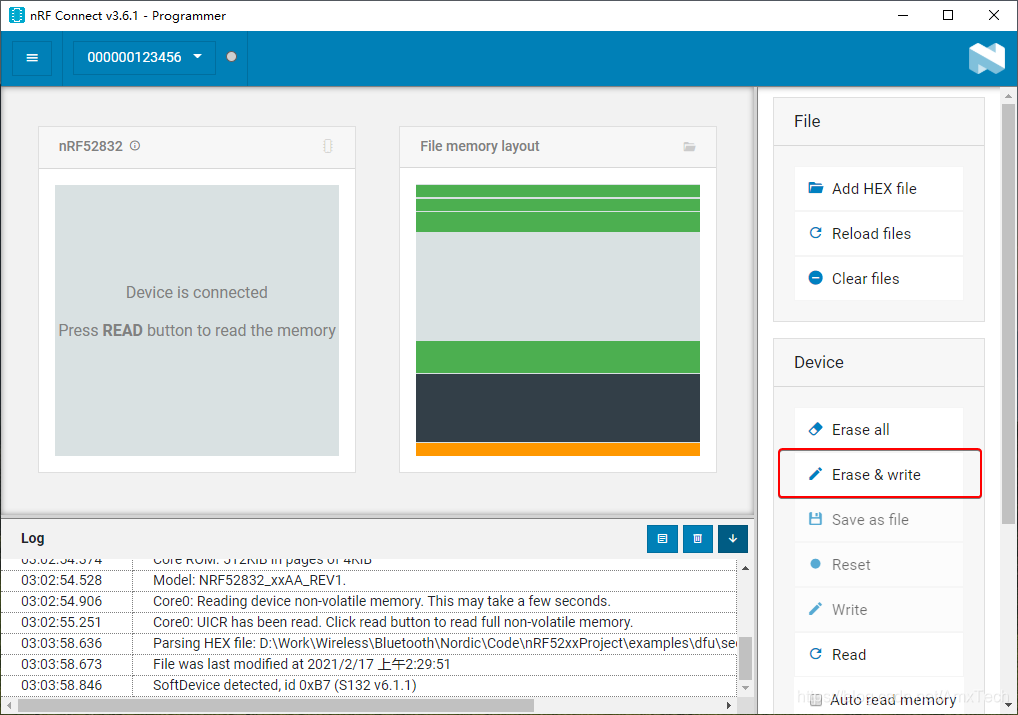Click Save as file button

click(x=878, y=520)
